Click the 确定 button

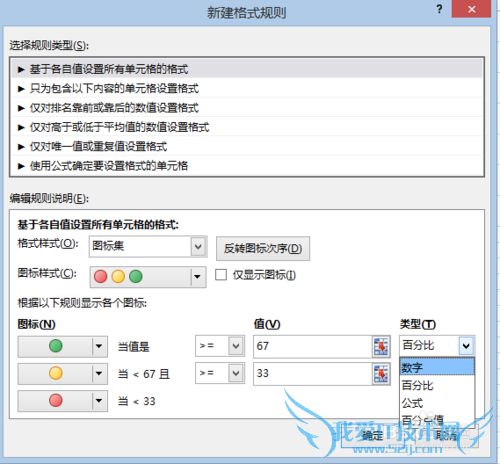coord(373,436)
